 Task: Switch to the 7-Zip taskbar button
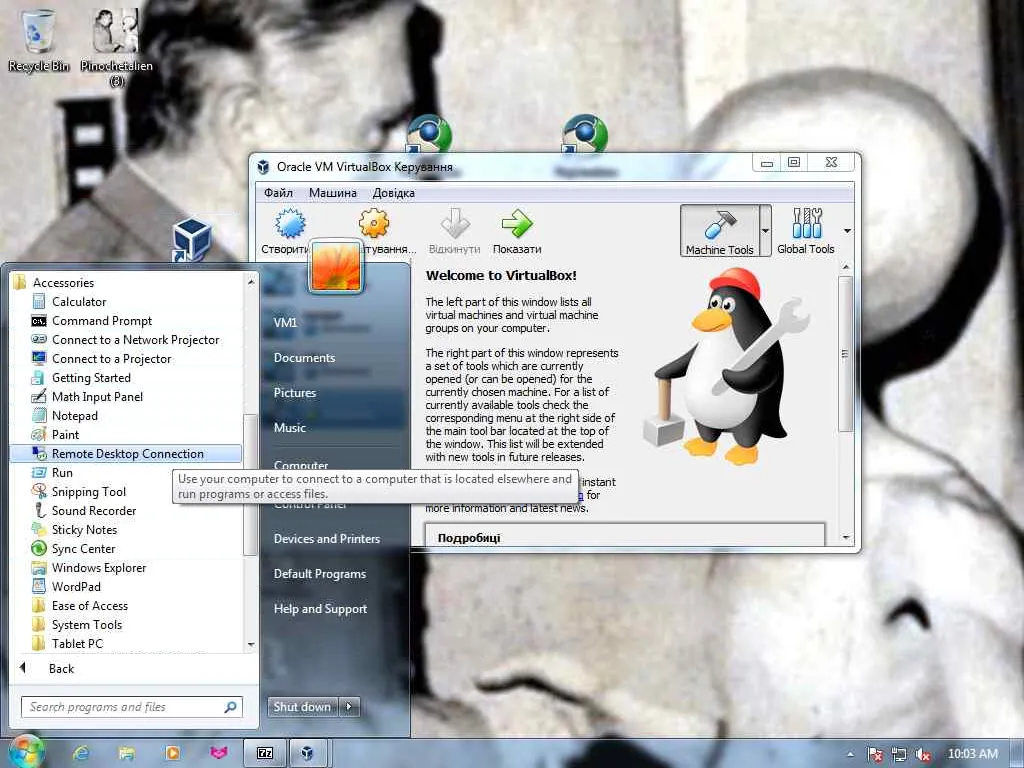point(264,753)
